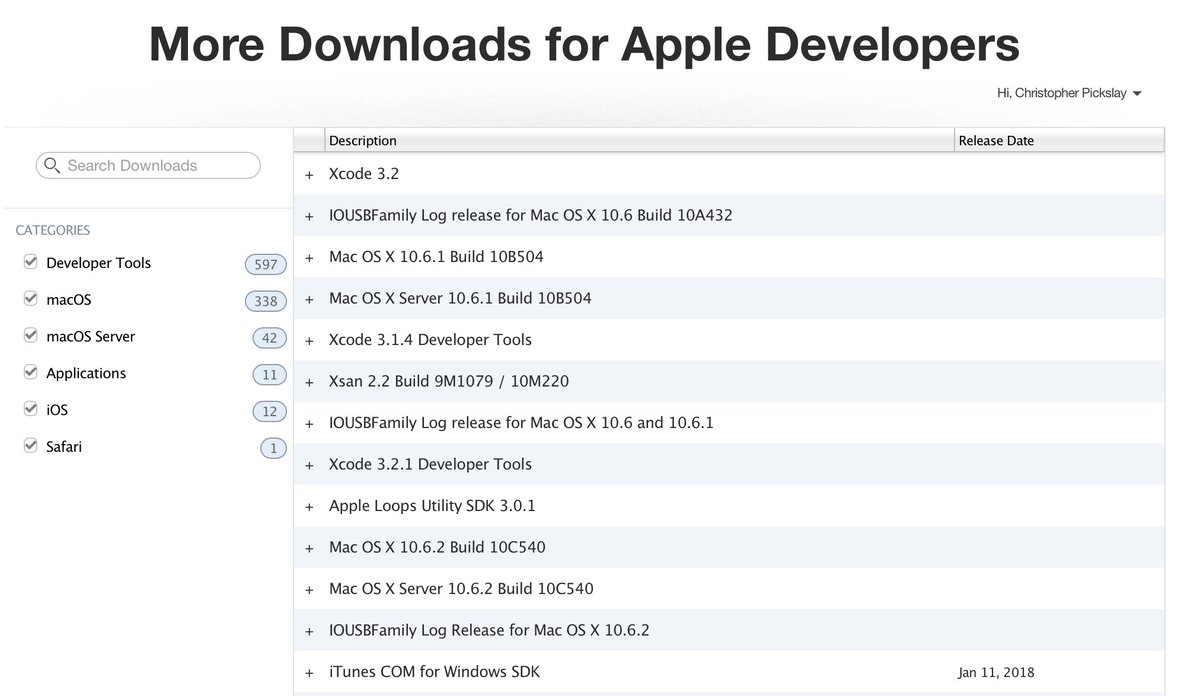Expand the Xcode 3.2 row

coord(309,174)
